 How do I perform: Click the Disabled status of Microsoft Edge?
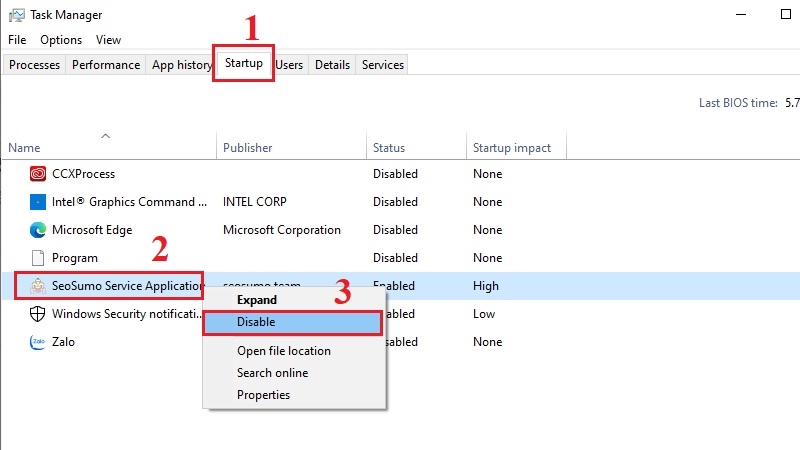[x=395, y=230]
